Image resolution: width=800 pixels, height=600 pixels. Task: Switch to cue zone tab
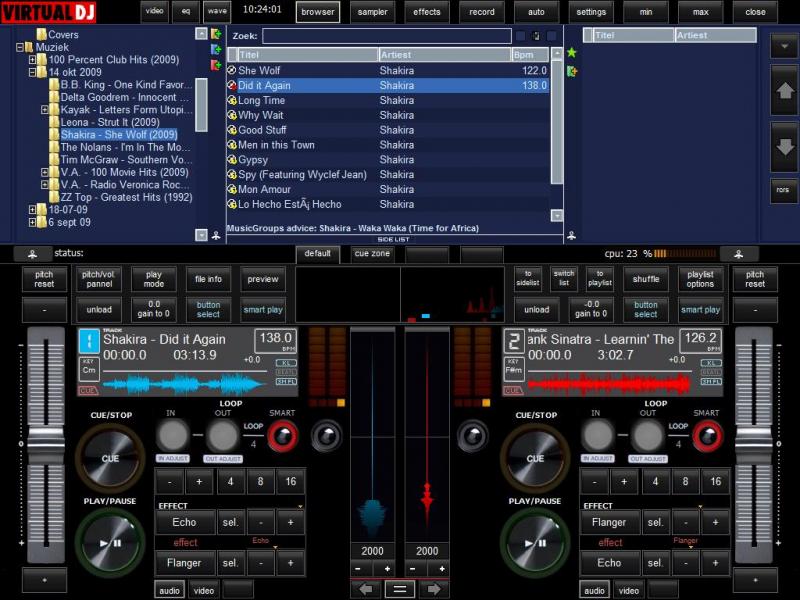(372, 254)
